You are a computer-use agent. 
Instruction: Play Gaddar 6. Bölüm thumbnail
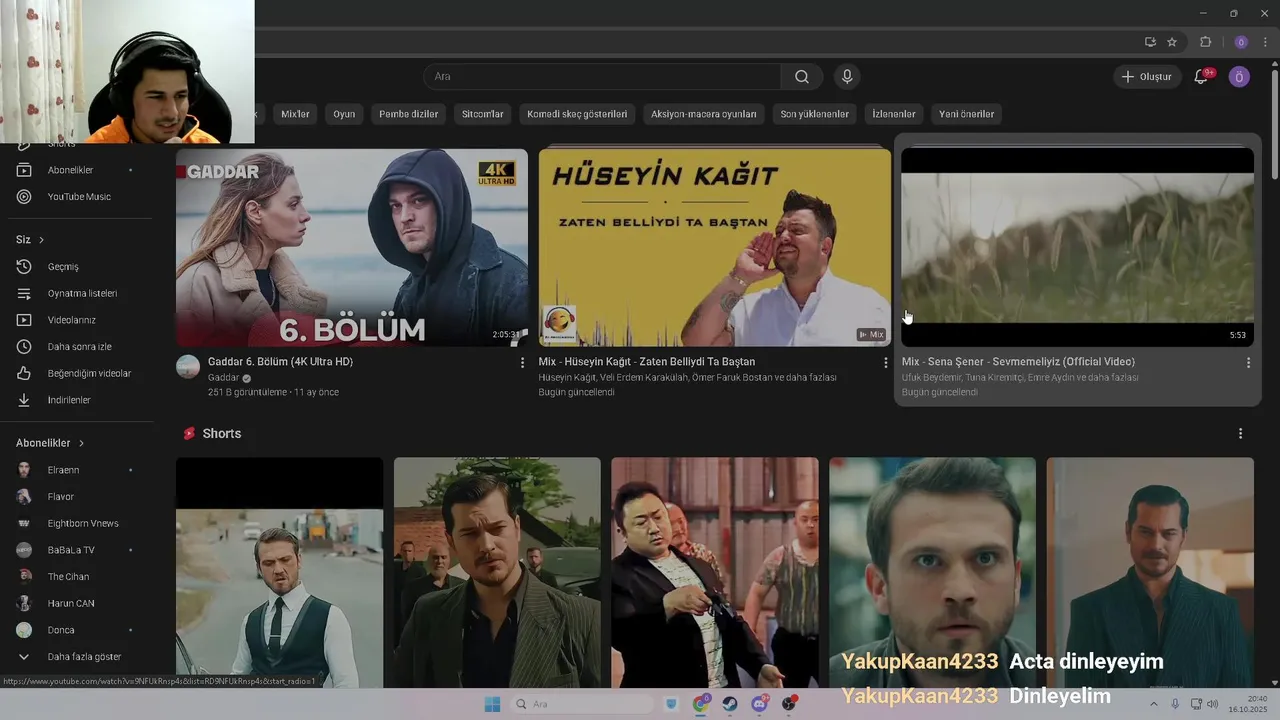(352, 248)
